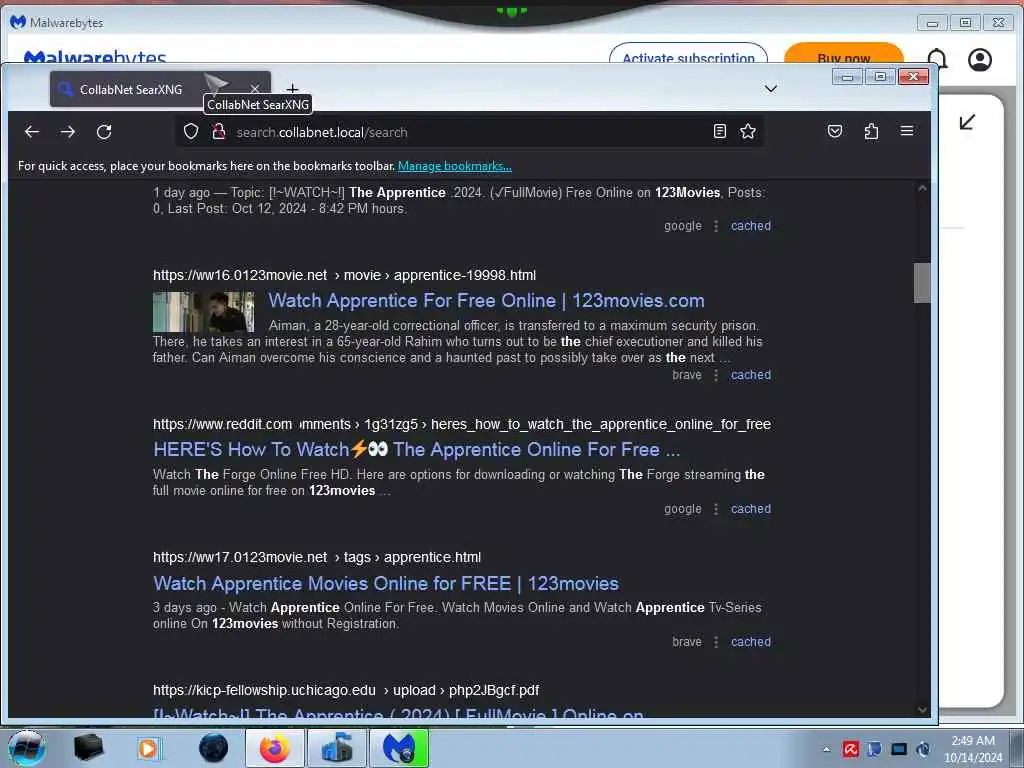1024x768 pixels.
Task: Click the collapse arrow in Malwarebytes panel
Action: (967, 122)
